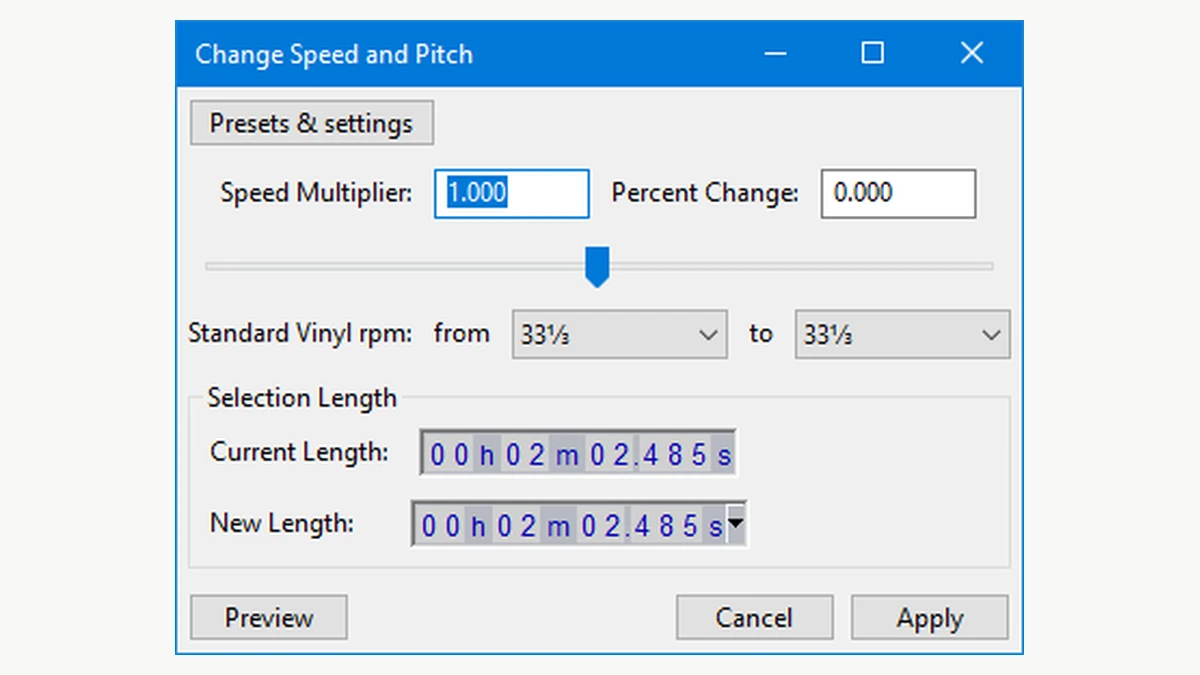Close the Change Speed and Pitch window
Viewport: 1200px width, 675px height.
click(971, 53)
